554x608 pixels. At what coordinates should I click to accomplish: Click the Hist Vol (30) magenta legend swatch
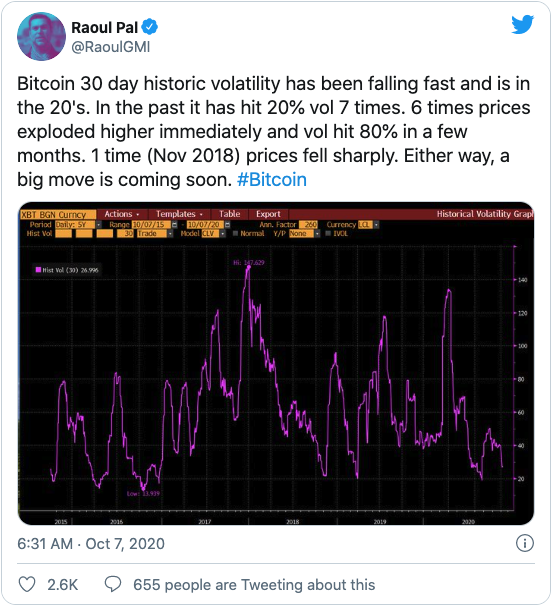(x=38, y=269)
